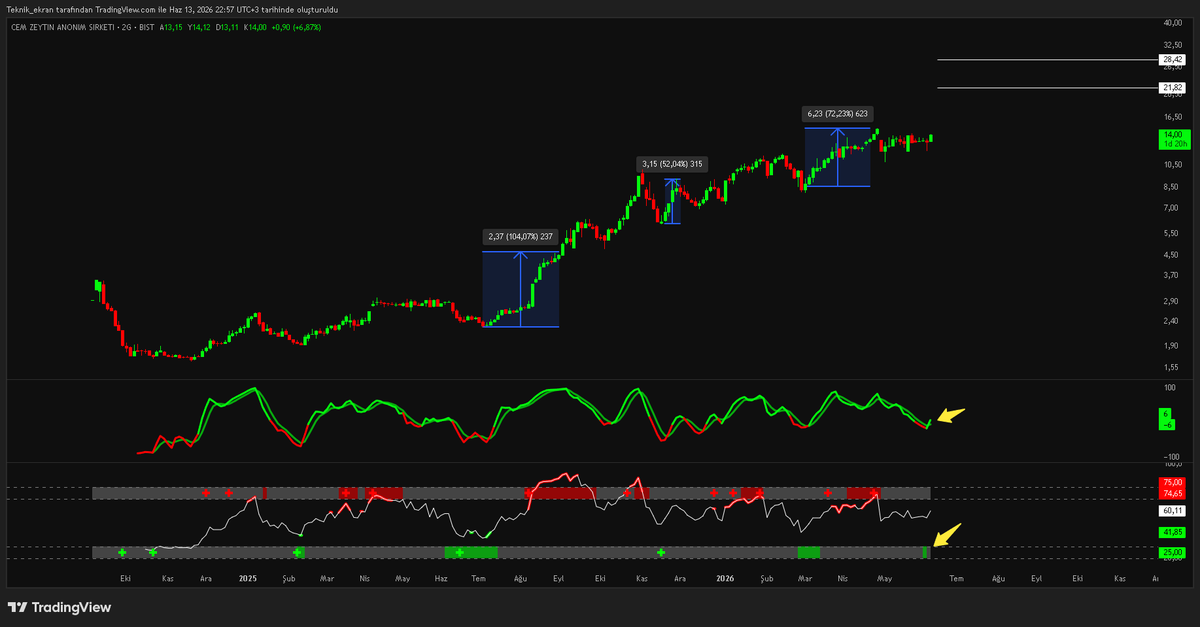Select the 2,37 (104,07%) 237 measurement label
This screenshot has width=1200, height=627.
[520, 237]
